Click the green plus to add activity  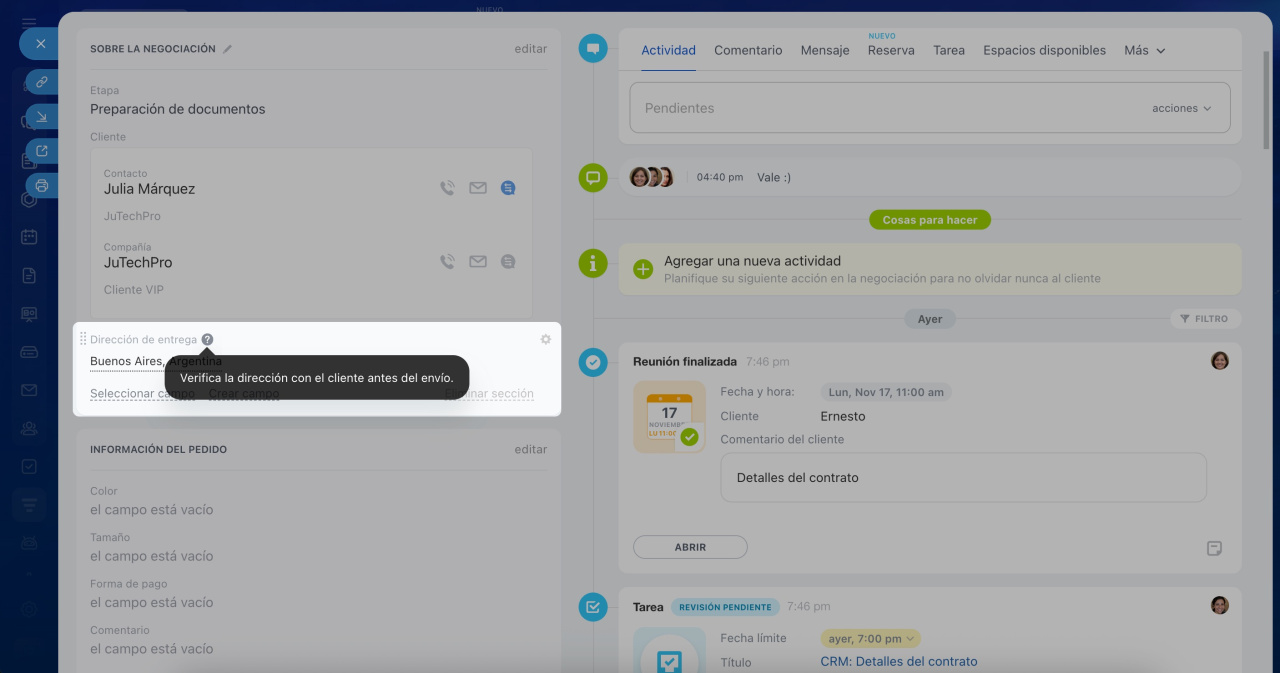[643, 269]
